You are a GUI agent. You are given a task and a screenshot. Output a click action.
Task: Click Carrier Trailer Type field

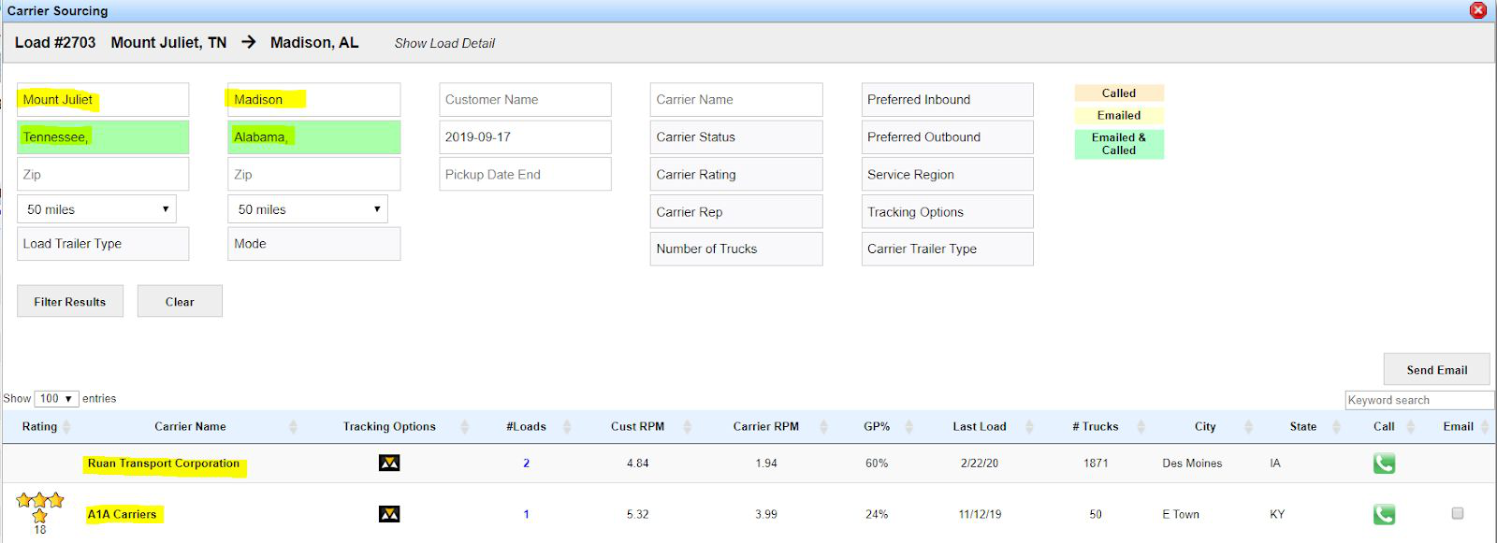point(947,249)
